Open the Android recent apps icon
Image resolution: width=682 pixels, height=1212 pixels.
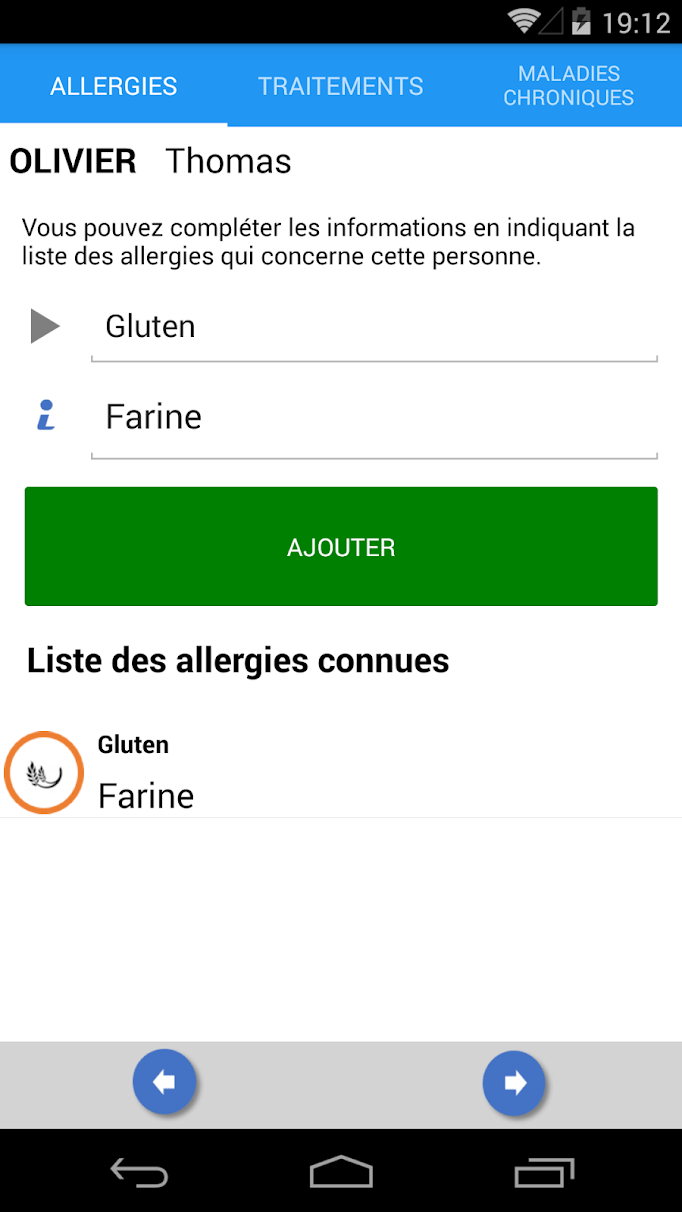(544, 1171)
